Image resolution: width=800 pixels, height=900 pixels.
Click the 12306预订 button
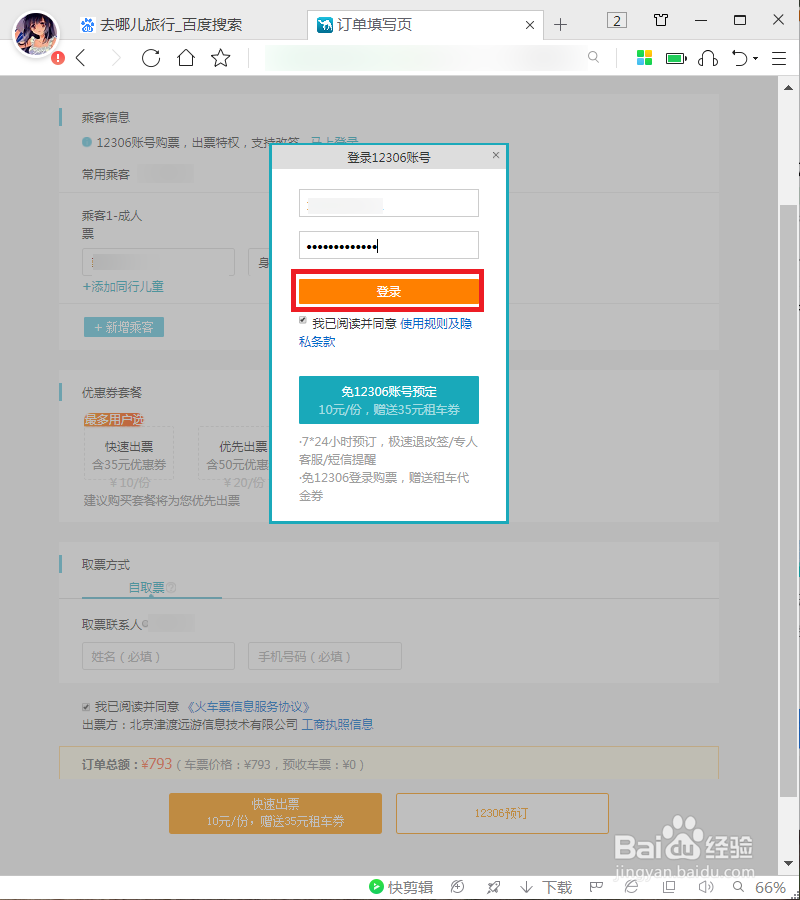(x=502, y=813)
